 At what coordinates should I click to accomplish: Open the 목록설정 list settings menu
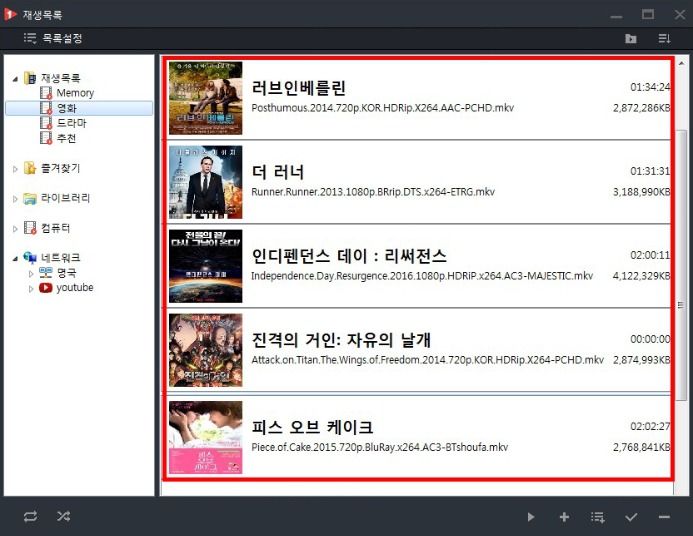[53, 38]
